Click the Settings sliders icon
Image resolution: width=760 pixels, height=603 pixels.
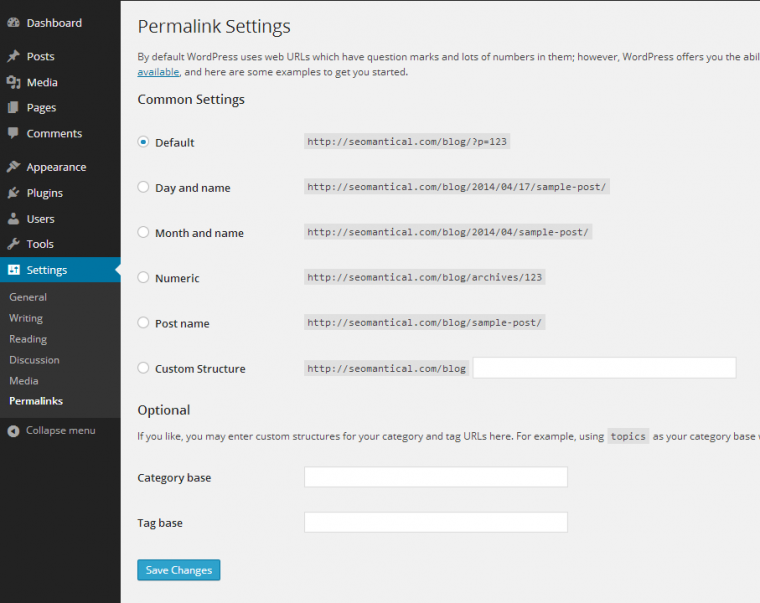[14, 270]
